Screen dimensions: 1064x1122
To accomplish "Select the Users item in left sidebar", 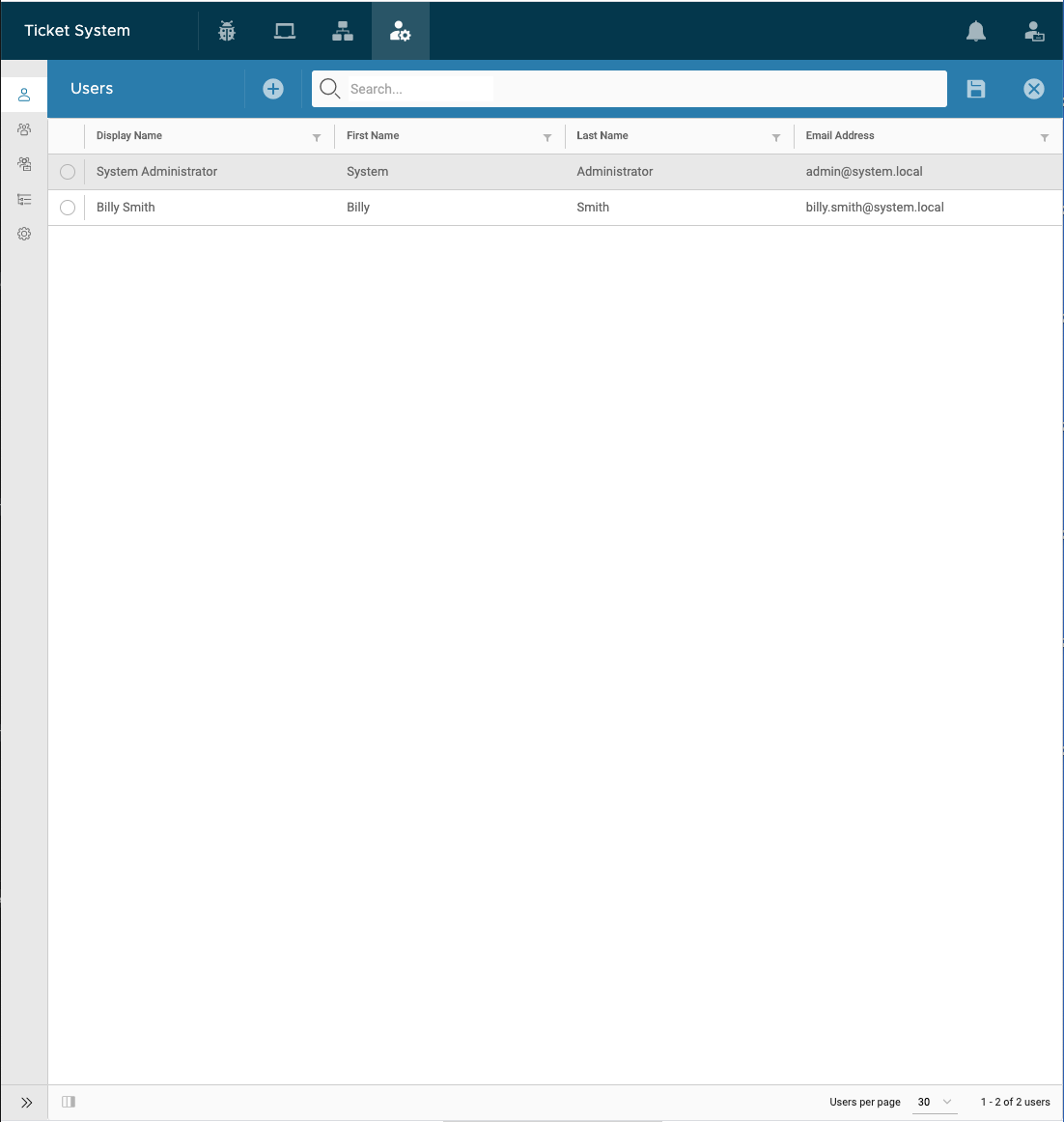I will click(24, 95).
